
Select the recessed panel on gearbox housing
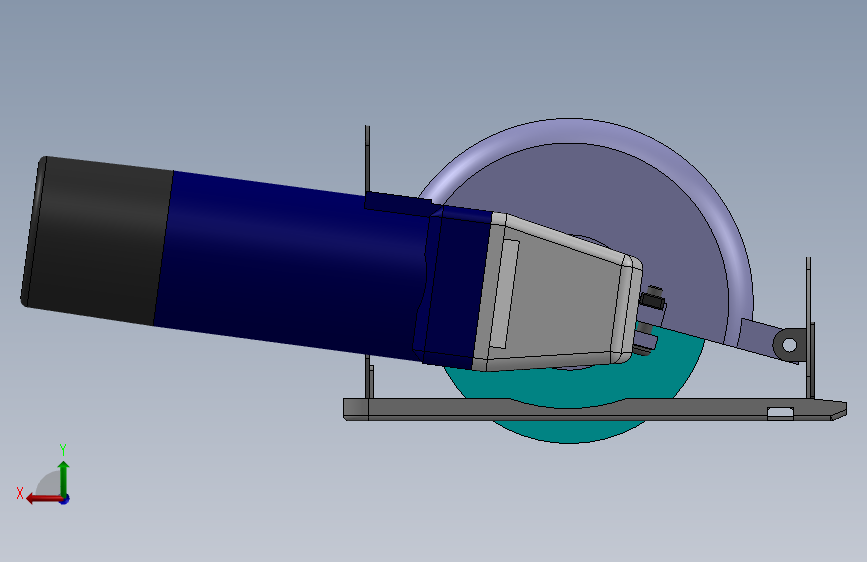504,293
